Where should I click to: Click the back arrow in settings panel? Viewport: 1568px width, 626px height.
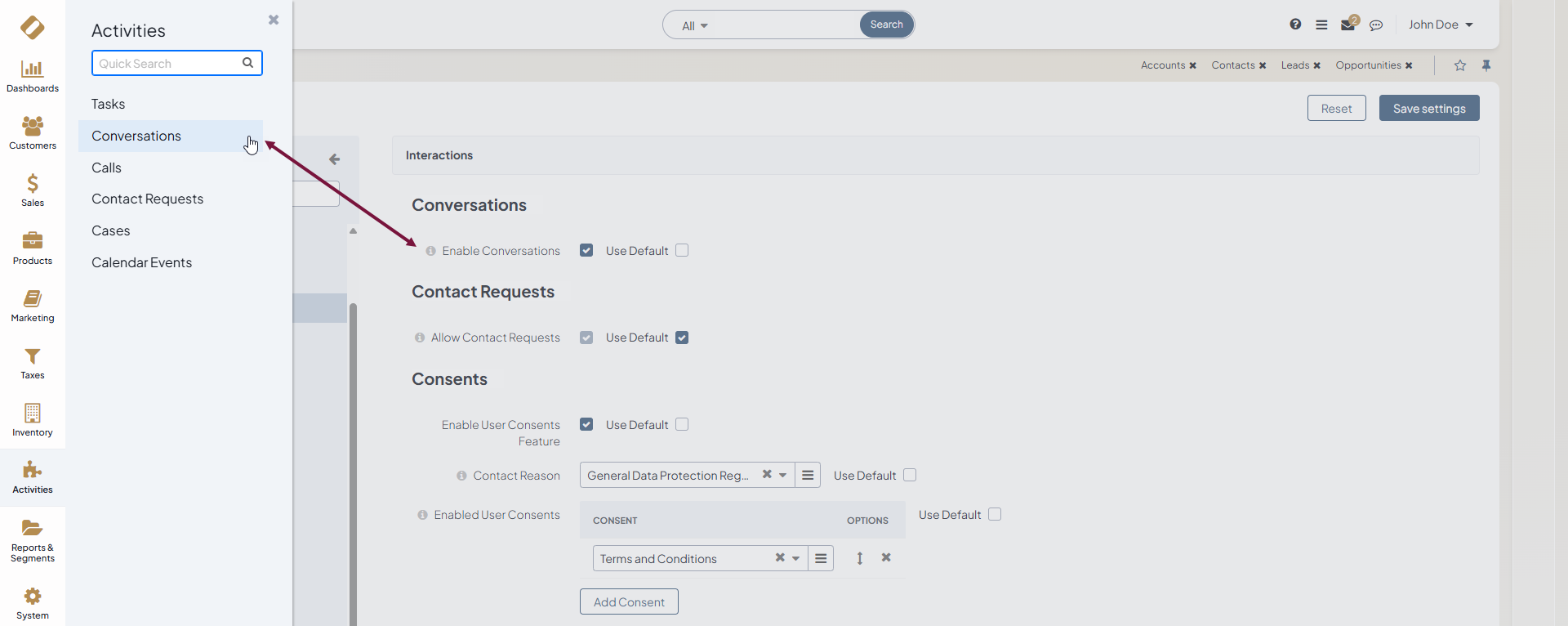pyautogui.click(x=334, y=159)
